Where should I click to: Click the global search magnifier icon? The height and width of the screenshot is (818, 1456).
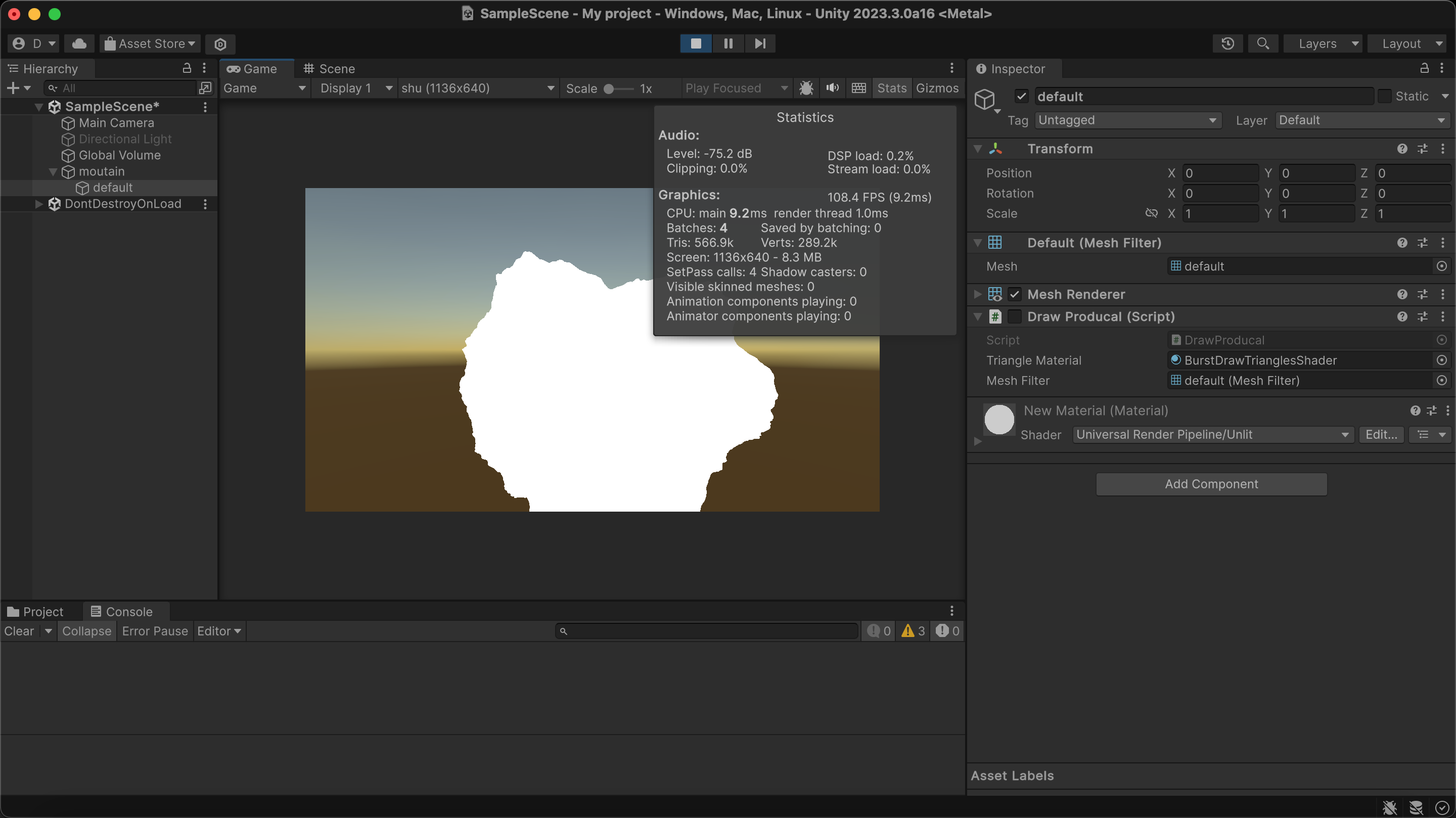click(x=1263, y=43)
